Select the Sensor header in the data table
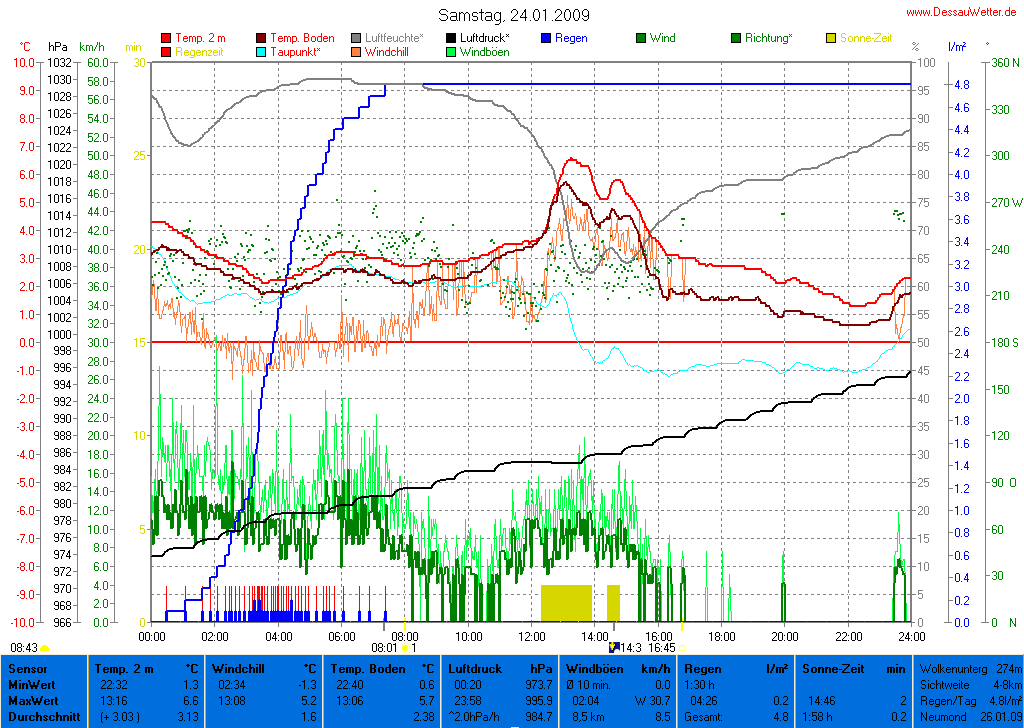1024x728 pixels. click(x=28, y=668)
